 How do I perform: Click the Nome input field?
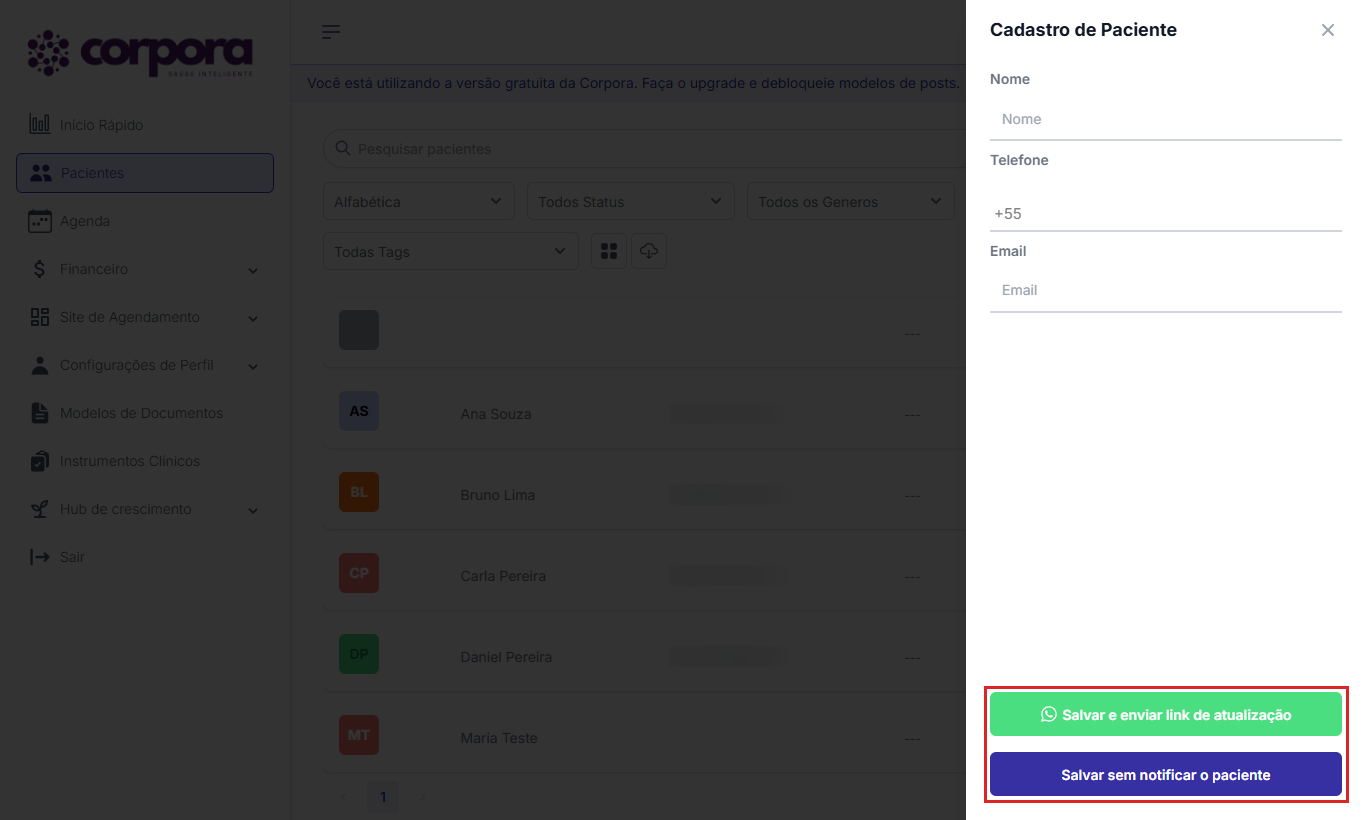(x=1166, y=119)
